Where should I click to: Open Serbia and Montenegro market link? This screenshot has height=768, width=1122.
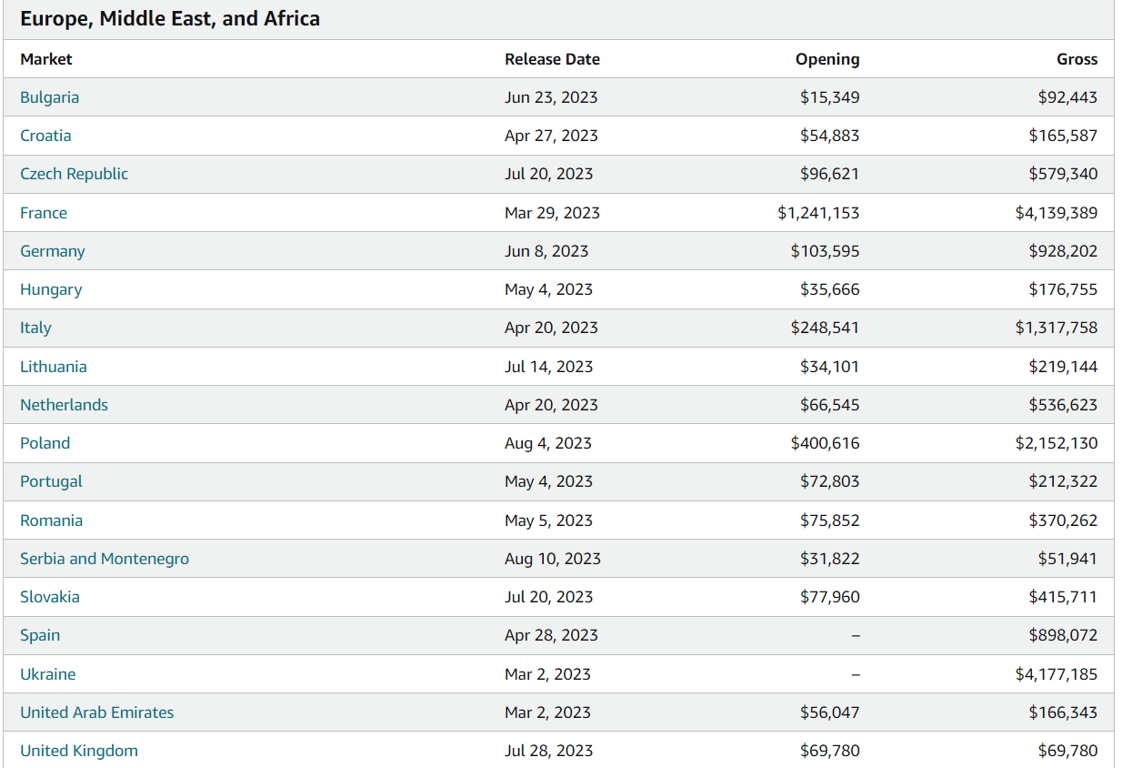104,558
